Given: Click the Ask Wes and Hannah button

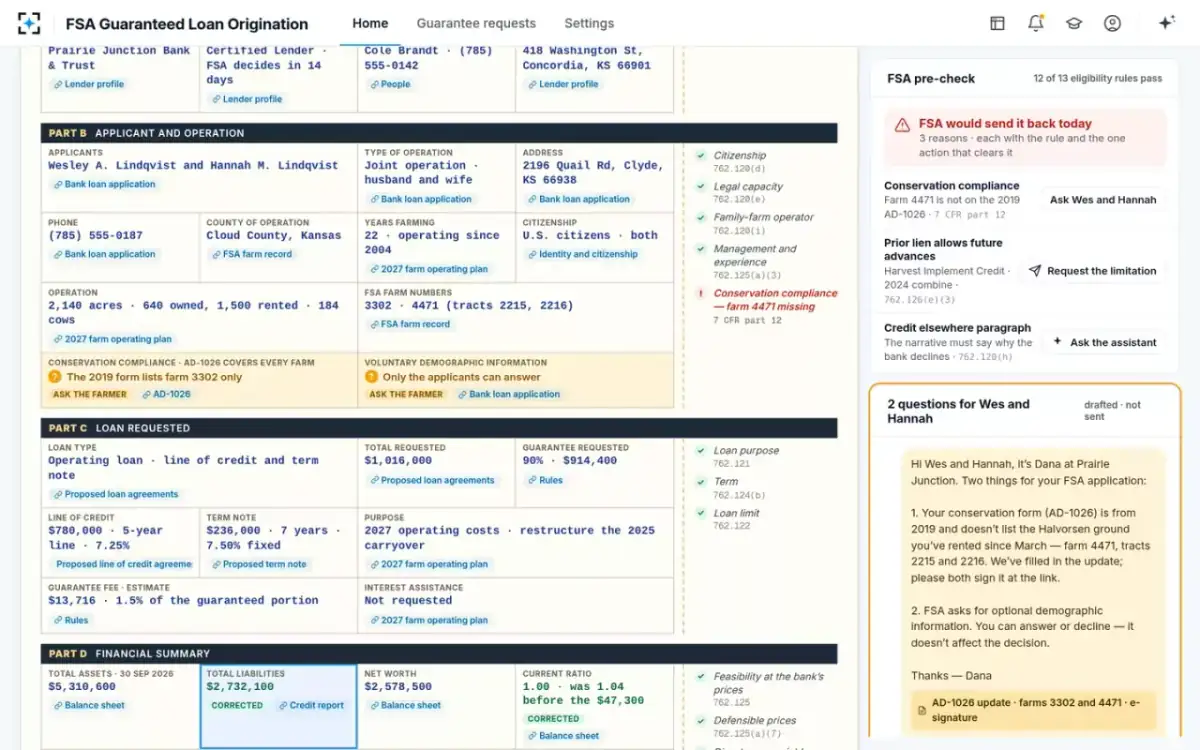Looking at the screenshot, I should [x=1103, y=200].
